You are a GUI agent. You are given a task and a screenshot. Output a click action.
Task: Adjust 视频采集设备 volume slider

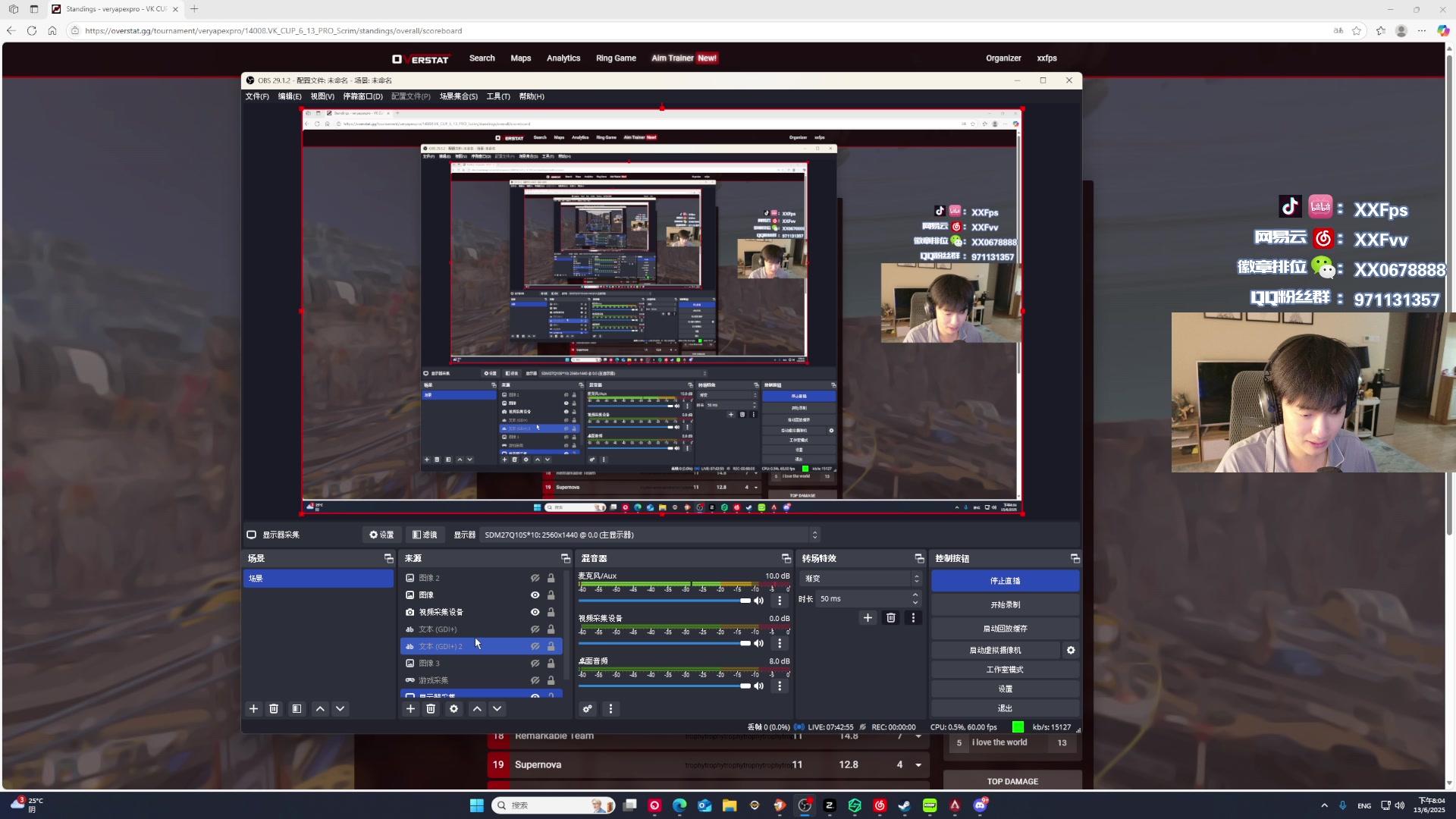(x=664, y=643)
